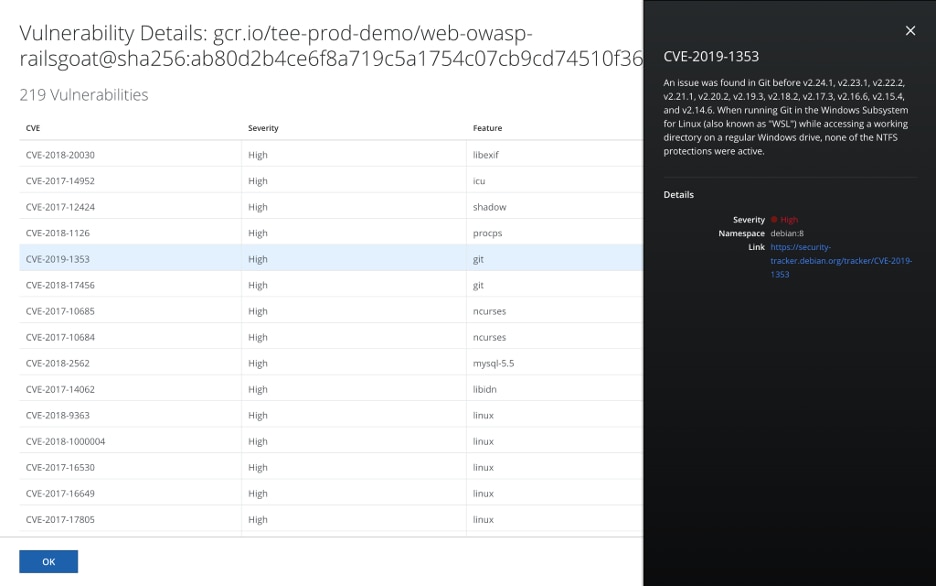Image resolution: width=936 pixels, height=586 pixels.
Task: Select row CVE-2018-1126
Action: click(x=331, y=233)
